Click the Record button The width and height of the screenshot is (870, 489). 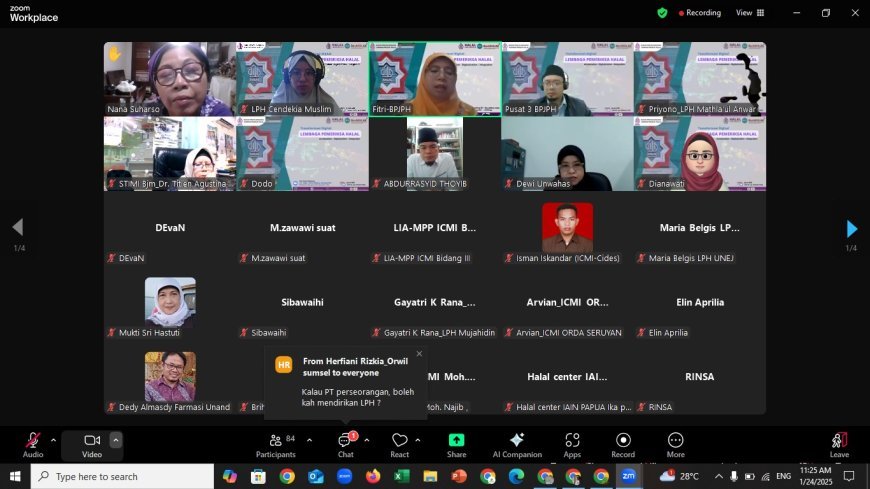623,445
